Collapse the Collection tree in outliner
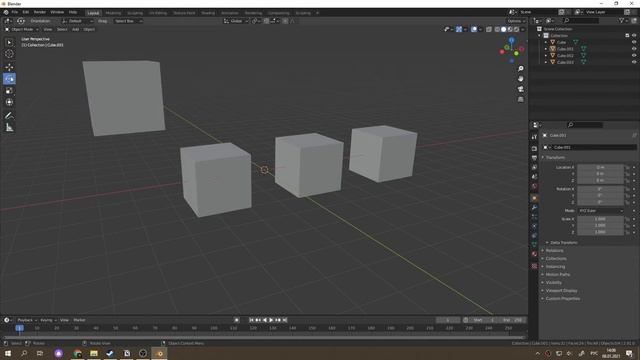The height and width of the screenshot is (360, 640). (540, 36)
